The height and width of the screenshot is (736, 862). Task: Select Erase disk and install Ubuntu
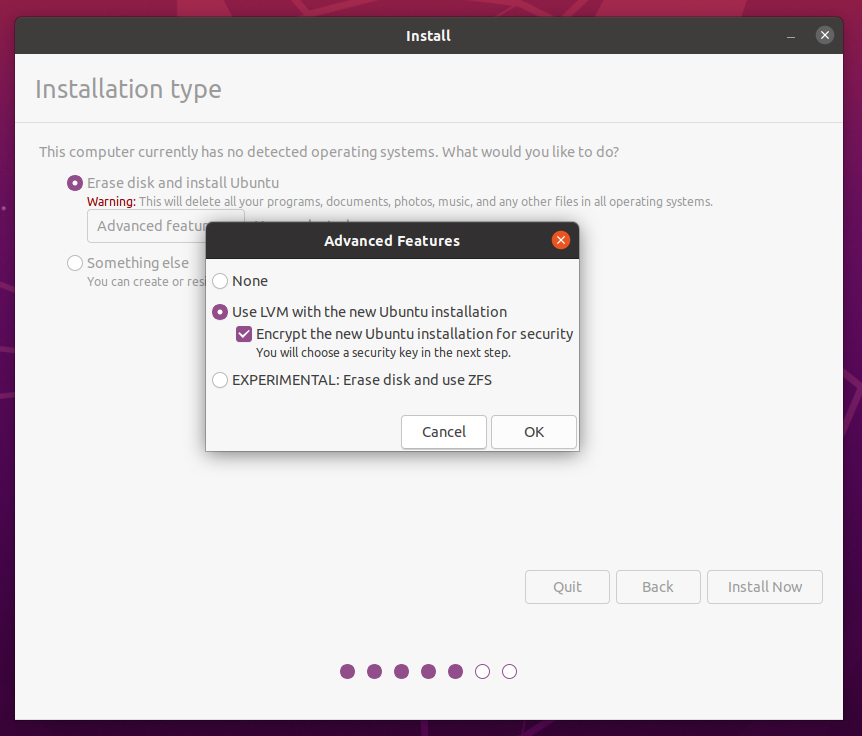pos(75,183)
